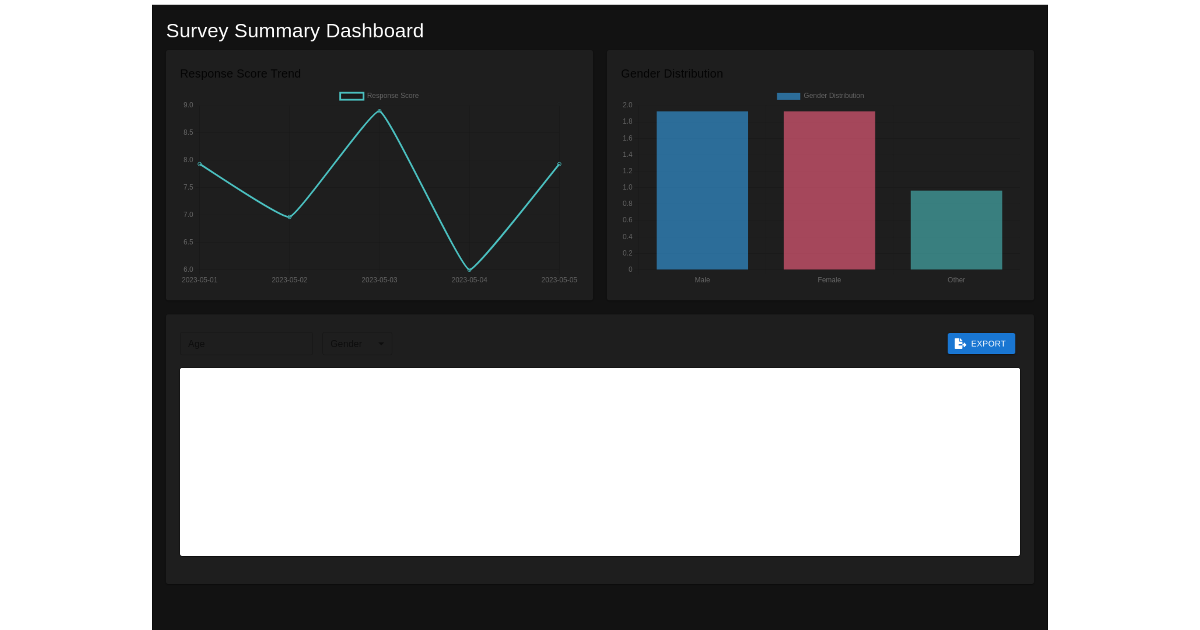The height and width of the screenshot is (630, 1200).
Task: Click the Export icon on the Export button
Action: click(x=959, y=343)
